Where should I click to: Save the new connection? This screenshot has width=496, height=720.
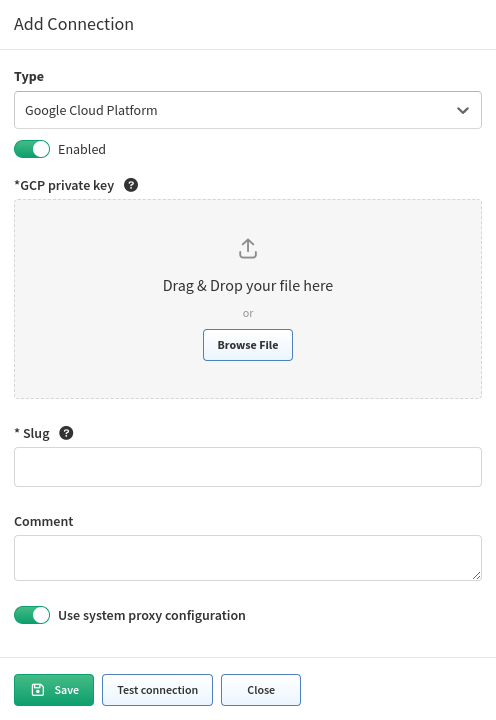click(x=54, y=690)
